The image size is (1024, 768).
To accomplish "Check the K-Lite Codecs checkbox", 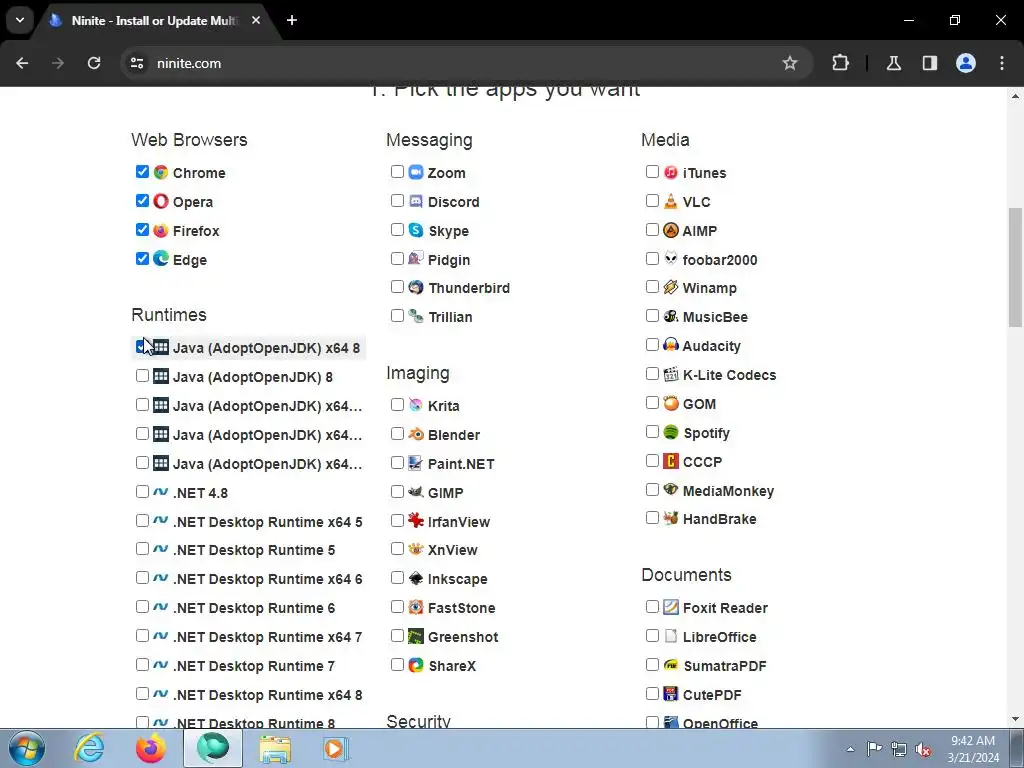I will [652, 374].
